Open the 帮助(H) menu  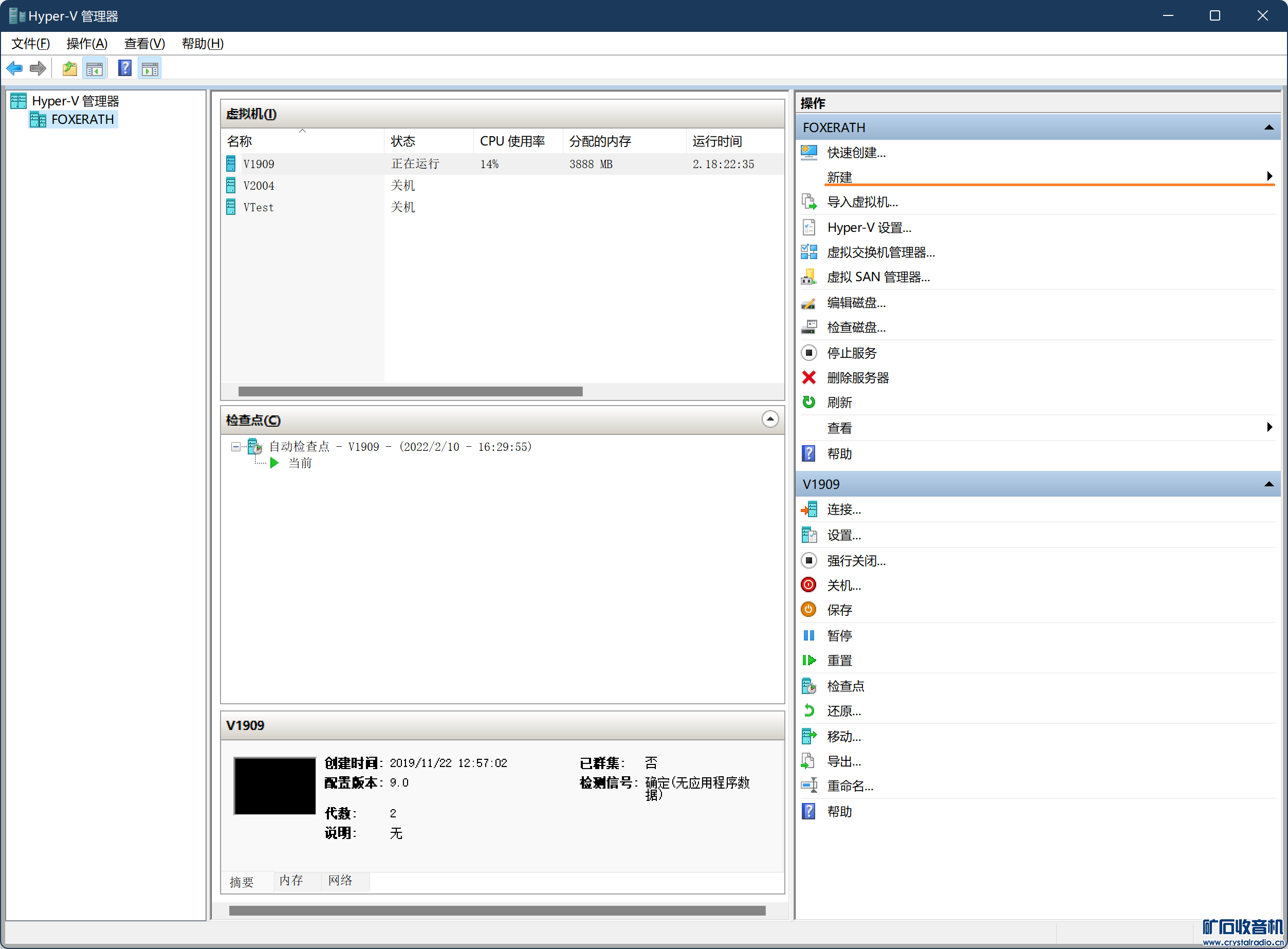pos(203,44)
